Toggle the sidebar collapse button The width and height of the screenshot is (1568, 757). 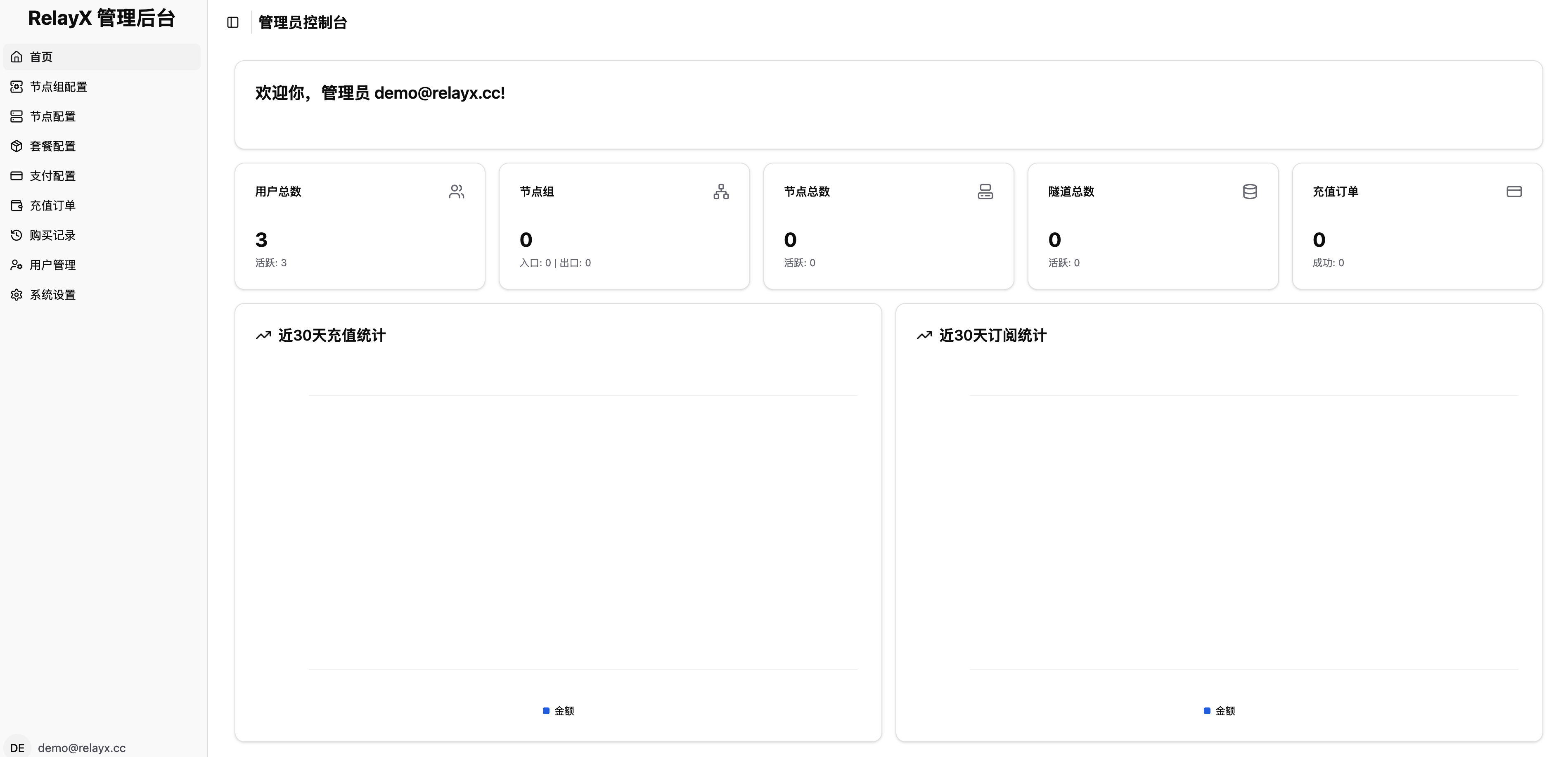point(232,23)
